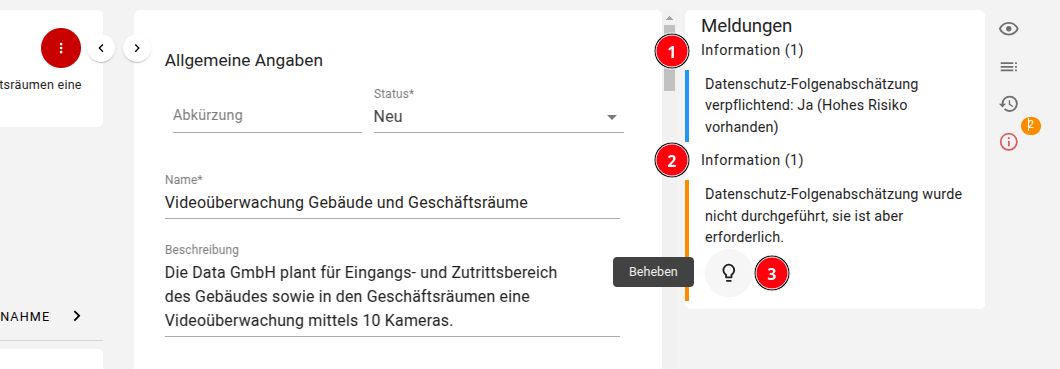
Task: Click into the Beschreibung text area
Action: click(x=392, y=297)
